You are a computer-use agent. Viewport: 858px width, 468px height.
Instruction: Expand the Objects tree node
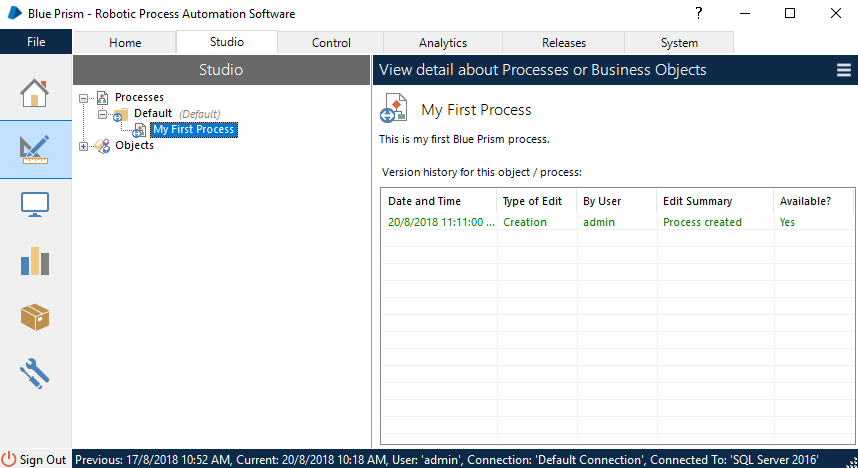pyautogui.click(x=84, y=146)
